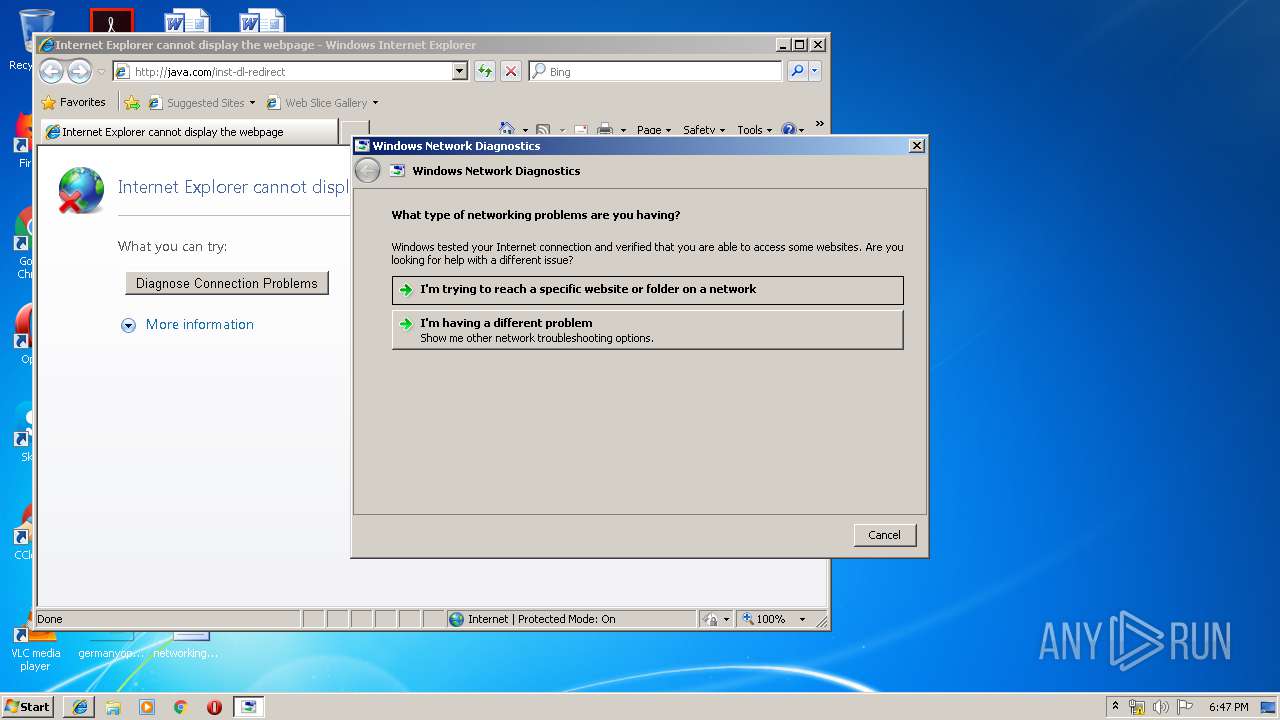Click the Print icon in IE command bar
This screenshot has height=720, width=1280.
605,130
